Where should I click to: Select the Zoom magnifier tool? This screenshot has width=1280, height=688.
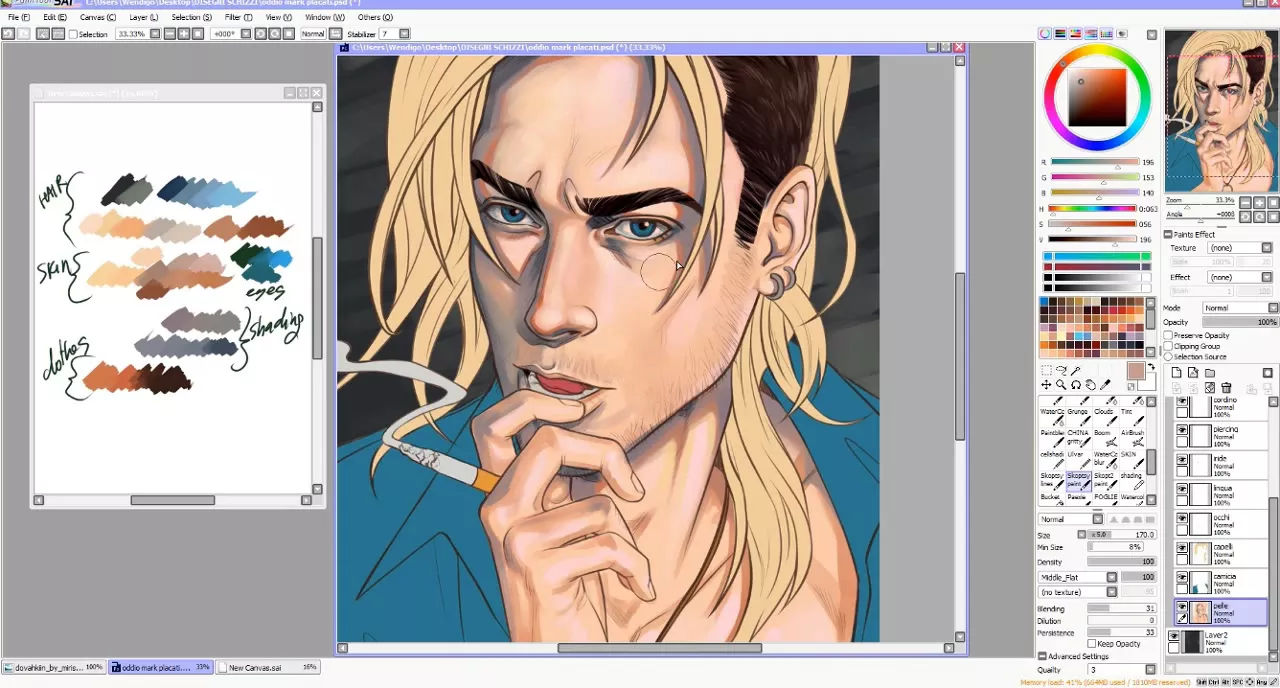tap(1061, 385)
